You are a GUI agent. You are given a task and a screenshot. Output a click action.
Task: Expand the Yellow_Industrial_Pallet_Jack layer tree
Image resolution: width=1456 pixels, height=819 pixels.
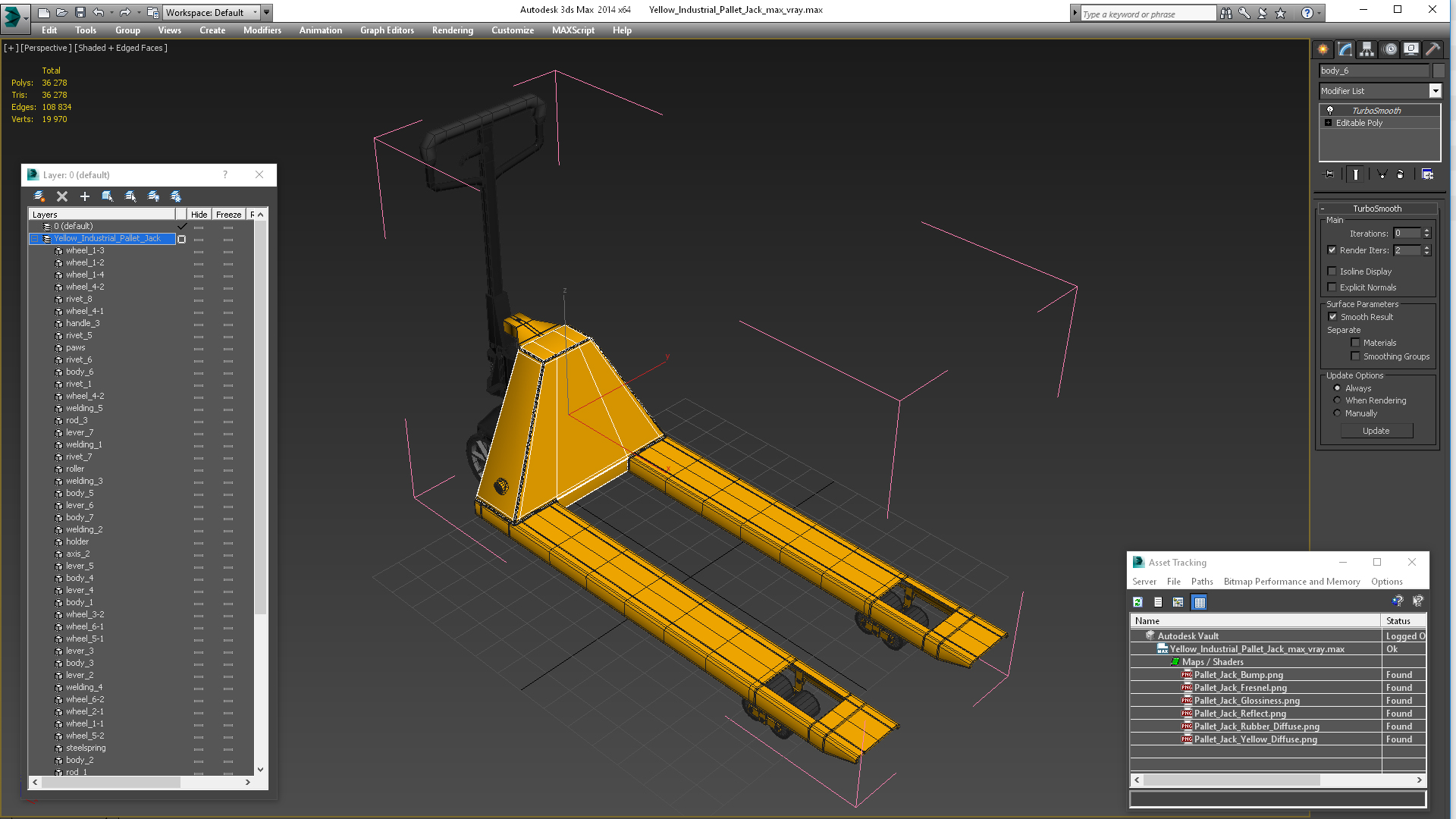[35, 239]
